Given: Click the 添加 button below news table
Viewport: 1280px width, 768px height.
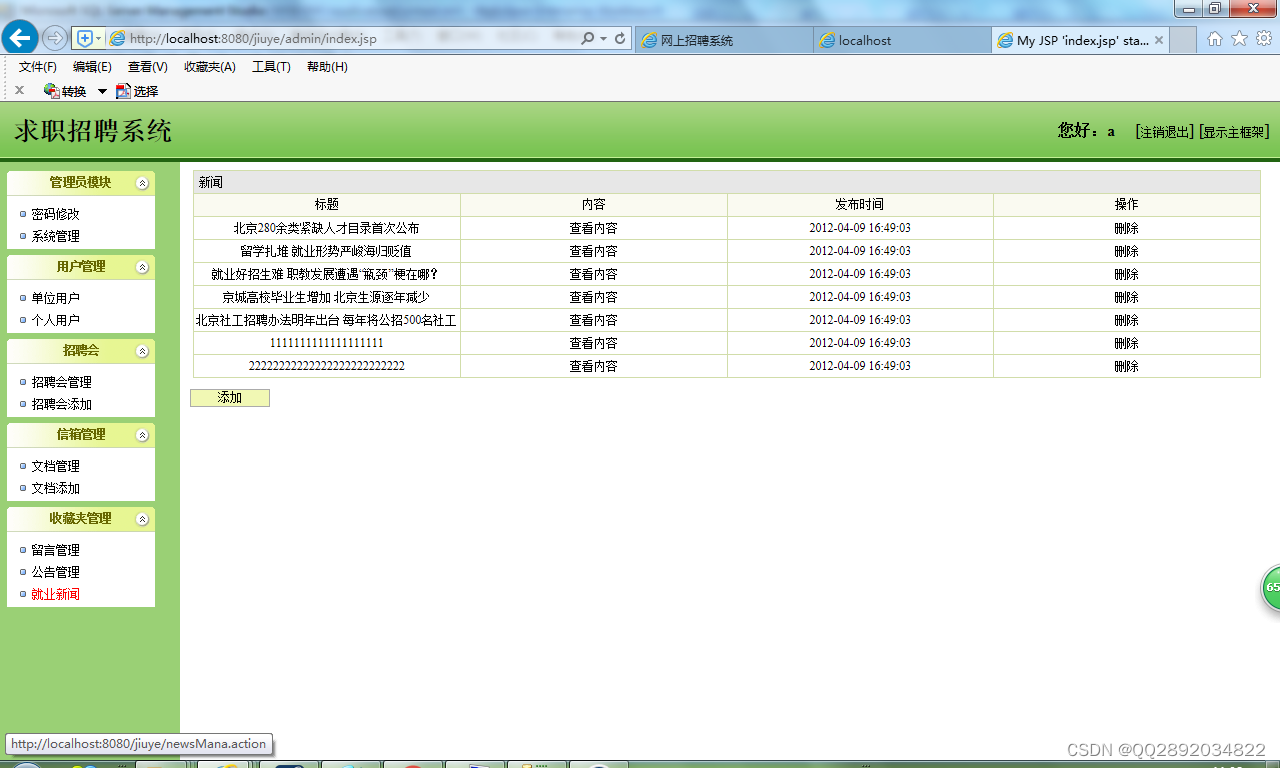Looking at the screenshot, I should coord(230,398).
